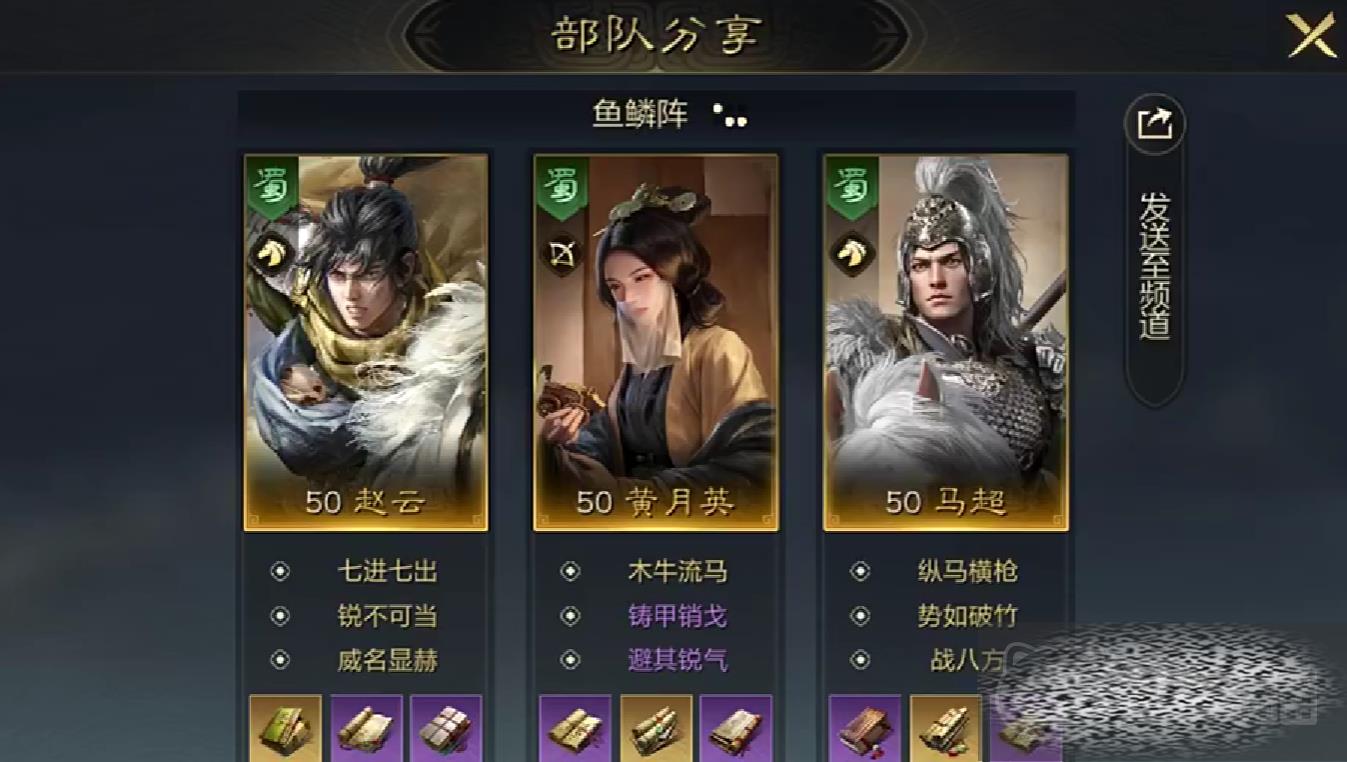Select the first purple book item under 黄月英
Image resolution: width=1347 pixels, height=762 pixels.
click(575, 729)
